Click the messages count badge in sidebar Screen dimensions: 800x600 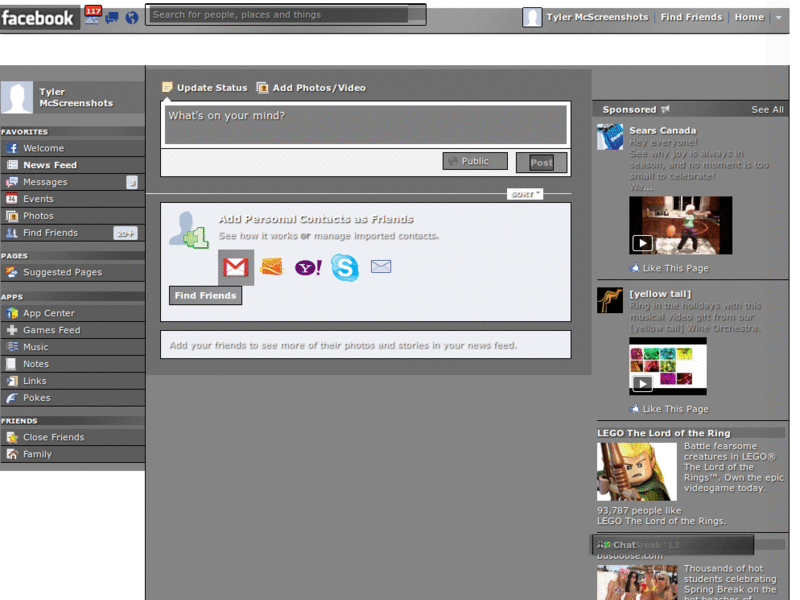(132, 182)
